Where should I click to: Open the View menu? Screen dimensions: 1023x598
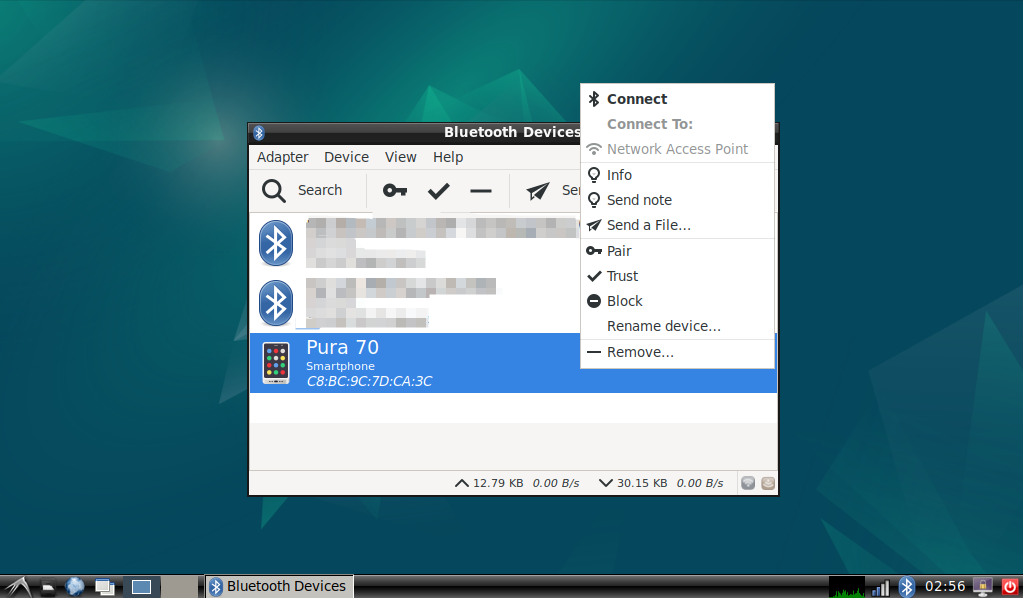401,157
